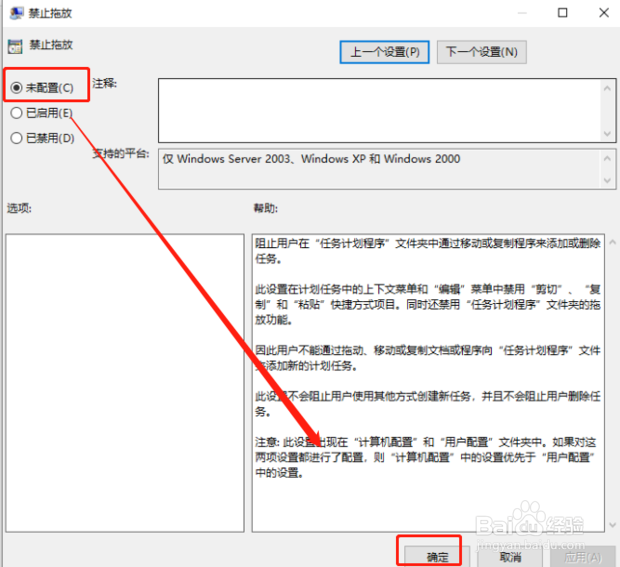
Task: Maximize the 禁止拖放 window
Action: [x=562, y=13]
